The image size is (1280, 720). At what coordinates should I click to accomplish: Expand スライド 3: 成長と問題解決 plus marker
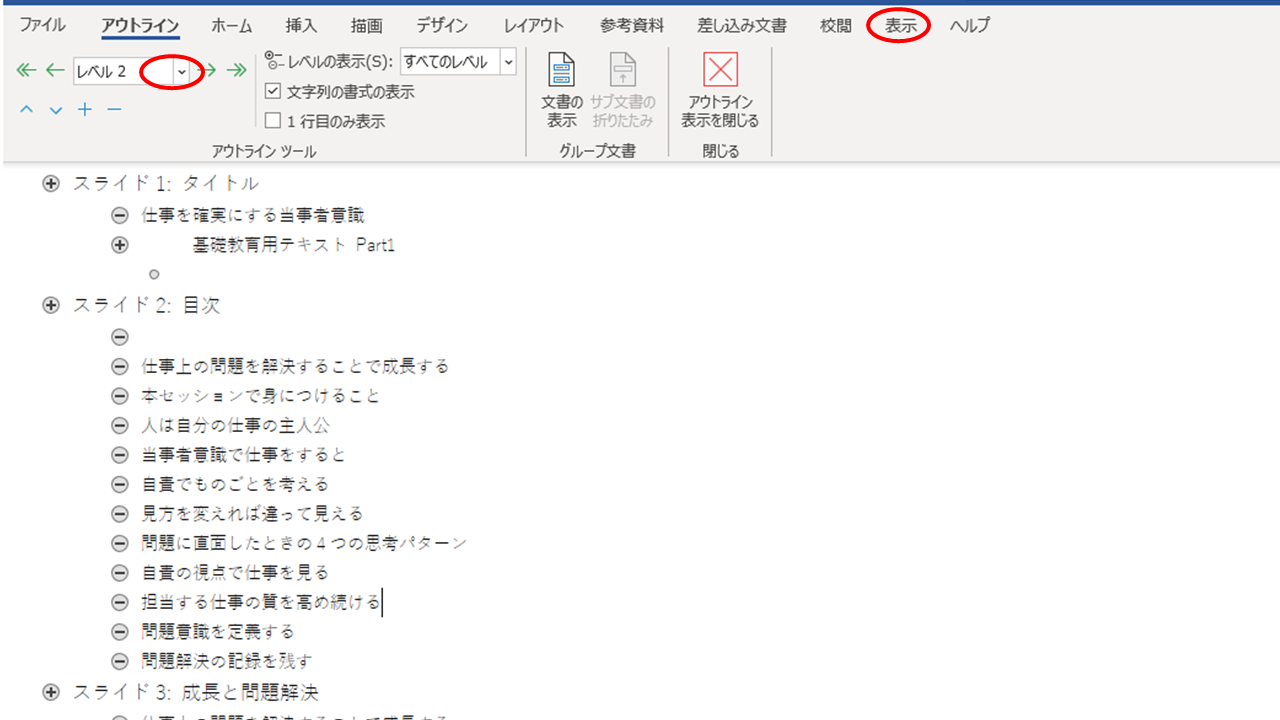pos(51,692)
